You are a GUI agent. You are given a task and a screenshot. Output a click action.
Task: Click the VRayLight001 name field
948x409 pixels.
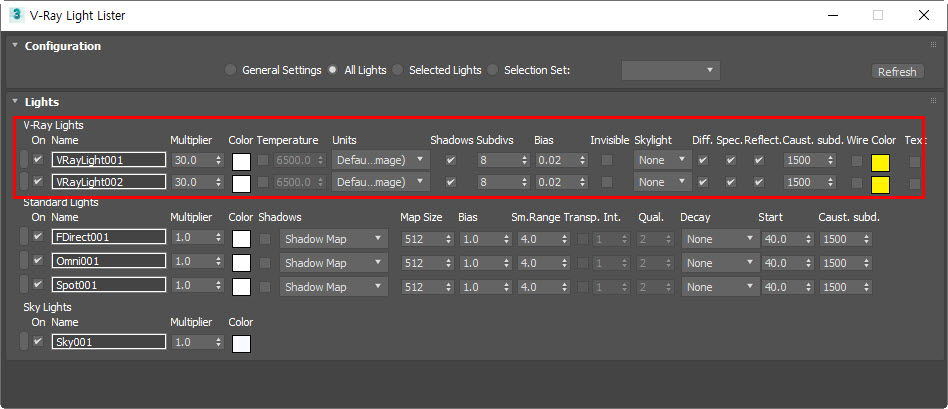pyautogui.click(x=109, y=160)
